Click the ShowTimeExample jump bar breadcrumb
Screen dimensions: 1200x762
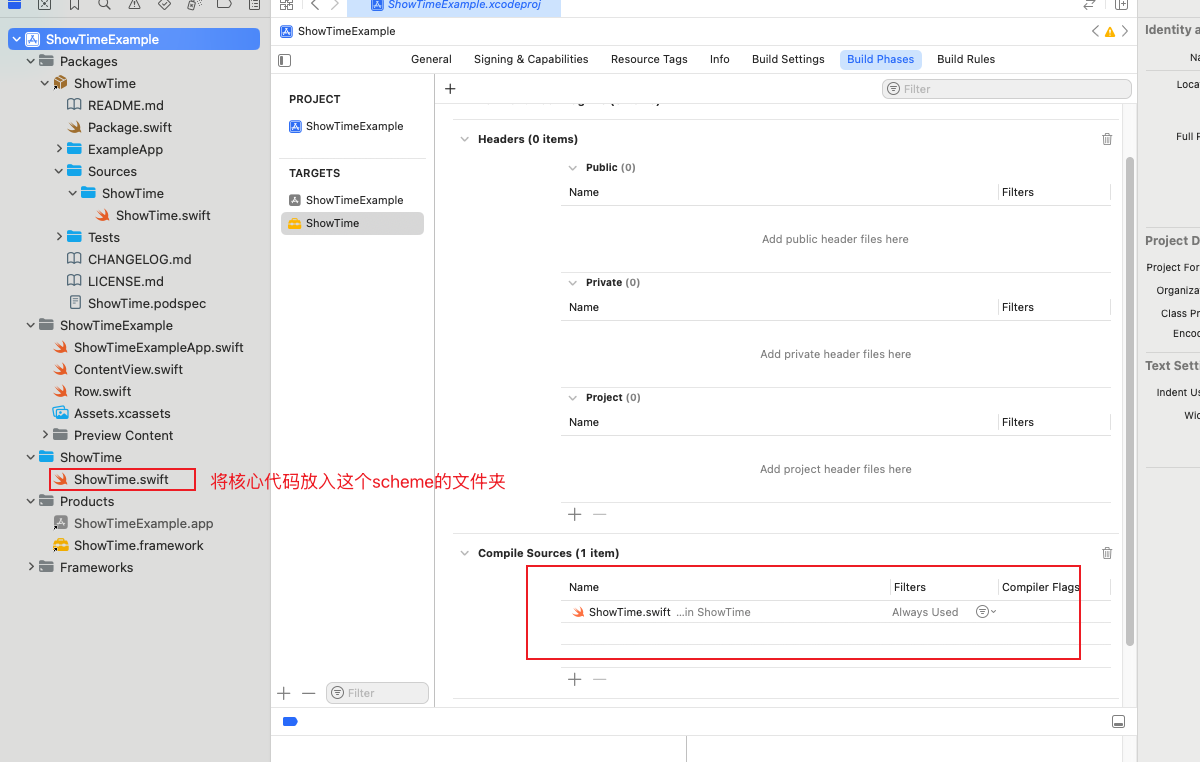point(338,32)
